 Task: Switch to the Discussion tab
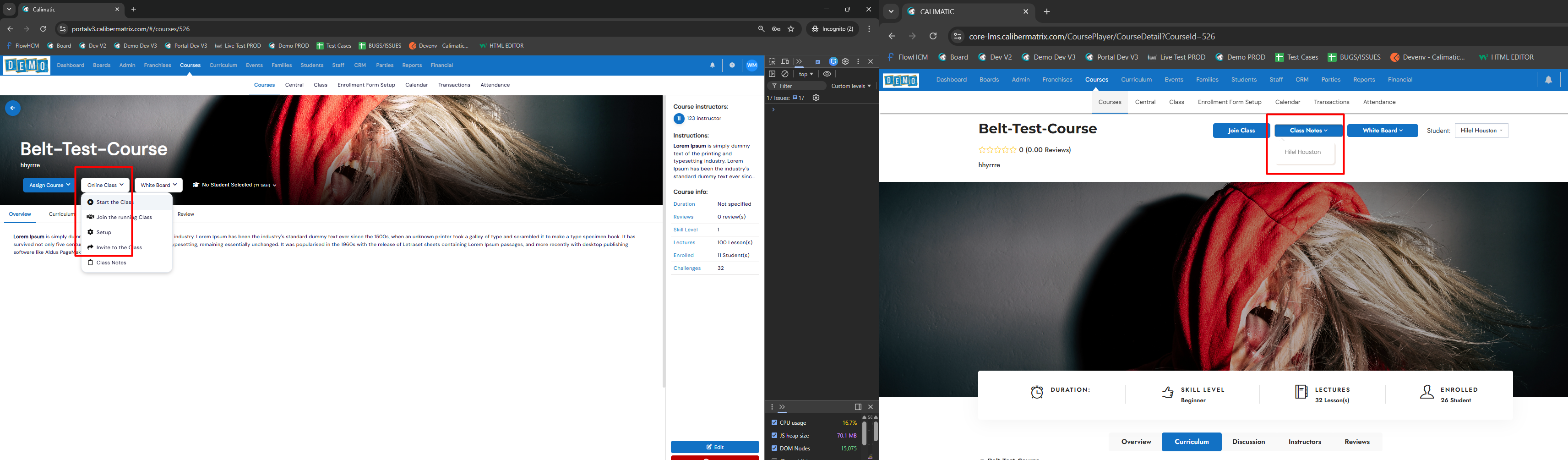(x=1248, y=442)
